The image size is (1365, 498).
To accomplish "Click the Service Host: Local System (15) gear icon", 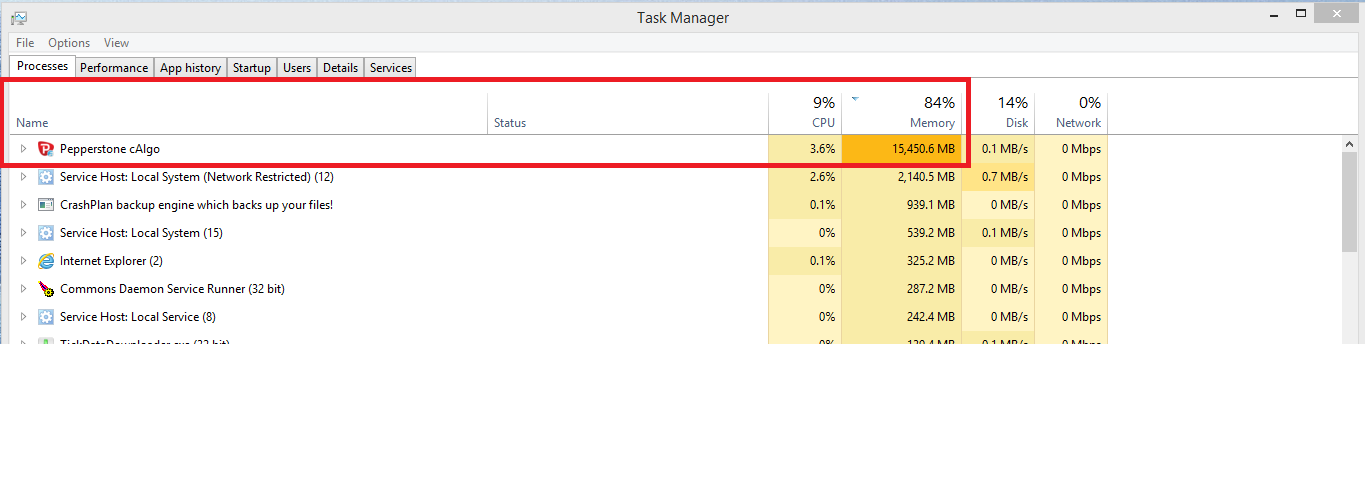I will click(45, 233).
